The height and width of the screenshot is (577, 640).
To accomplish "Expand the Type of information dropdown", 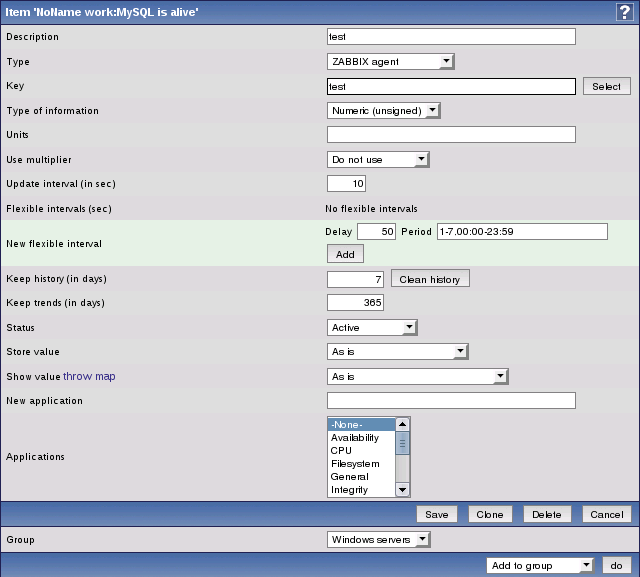I will tap(384, 111).
